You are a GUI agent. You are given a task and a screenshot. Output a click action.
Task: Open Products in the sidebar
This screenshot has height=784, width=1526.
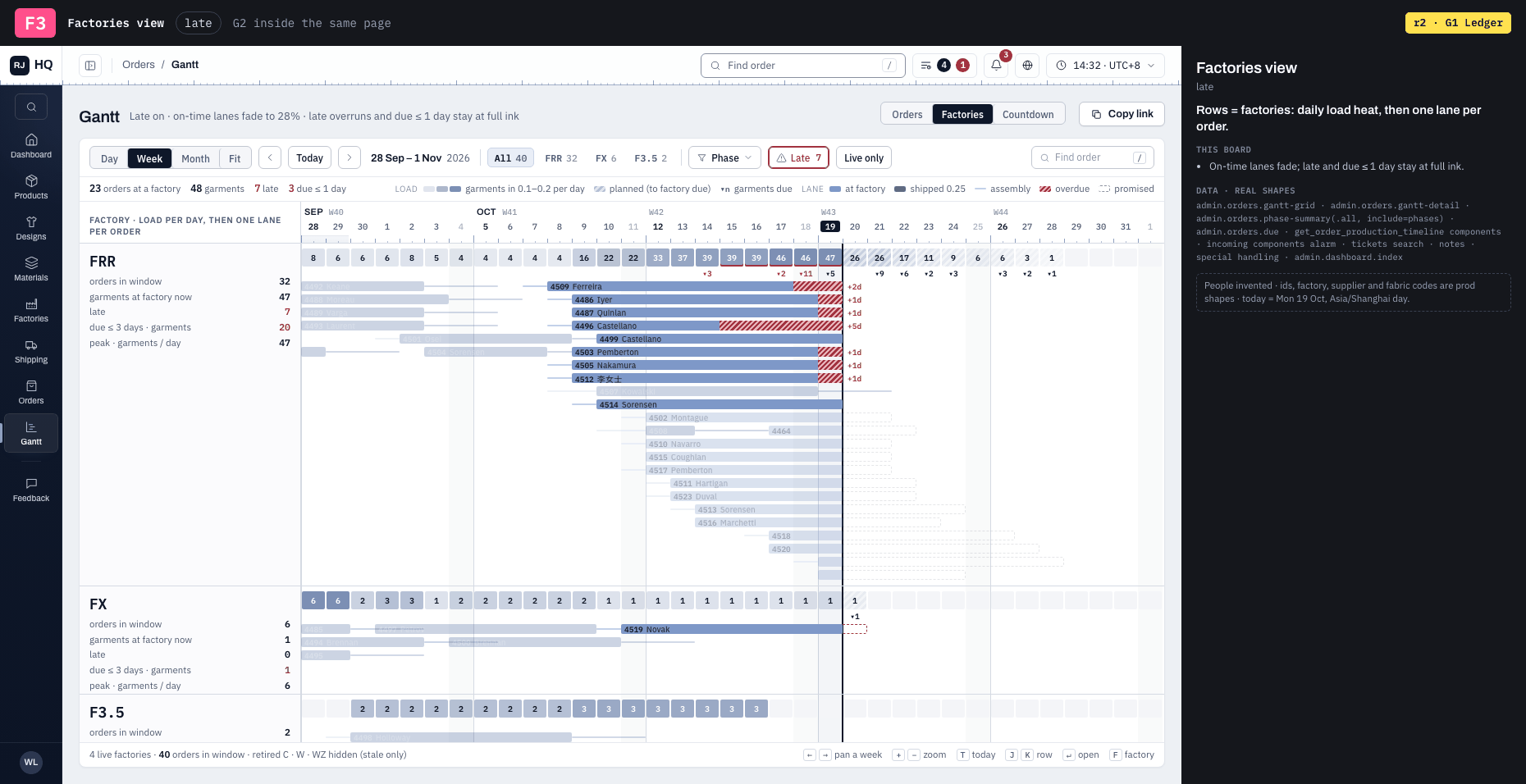[x=31, y=187]
